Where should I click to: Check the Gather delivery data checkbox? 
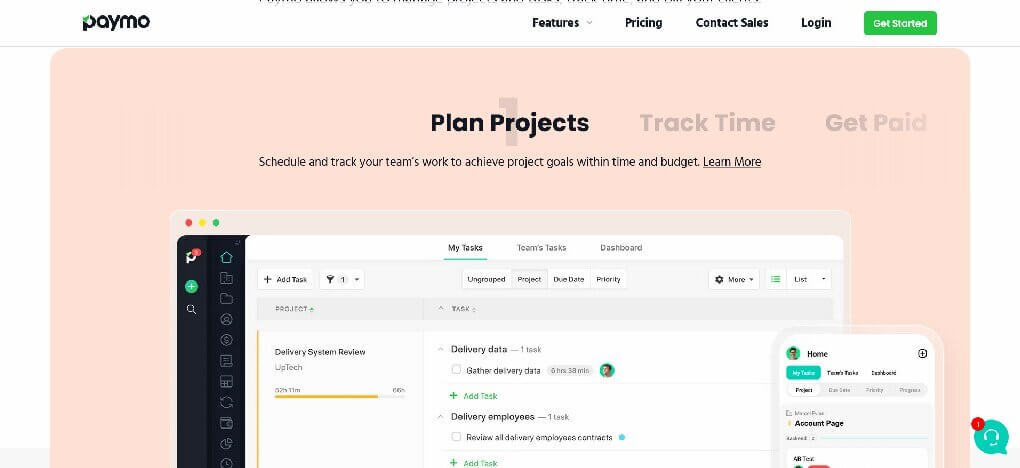(x=456, y=370)
